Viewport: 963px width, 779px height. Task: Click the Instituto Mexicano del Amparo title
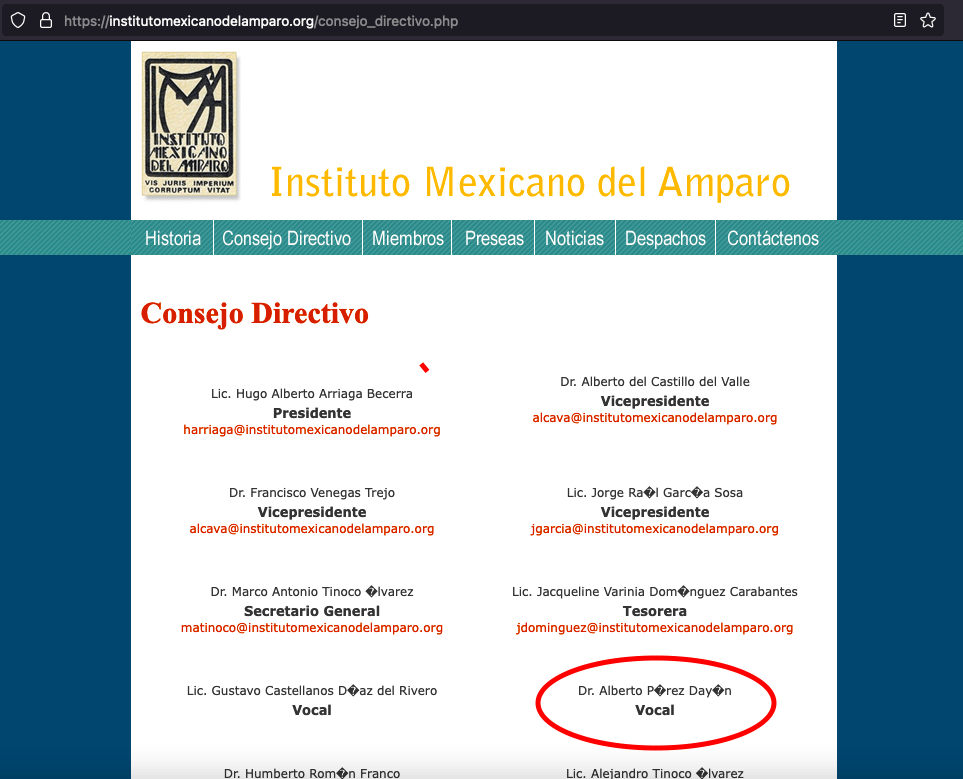coord(530,182)
